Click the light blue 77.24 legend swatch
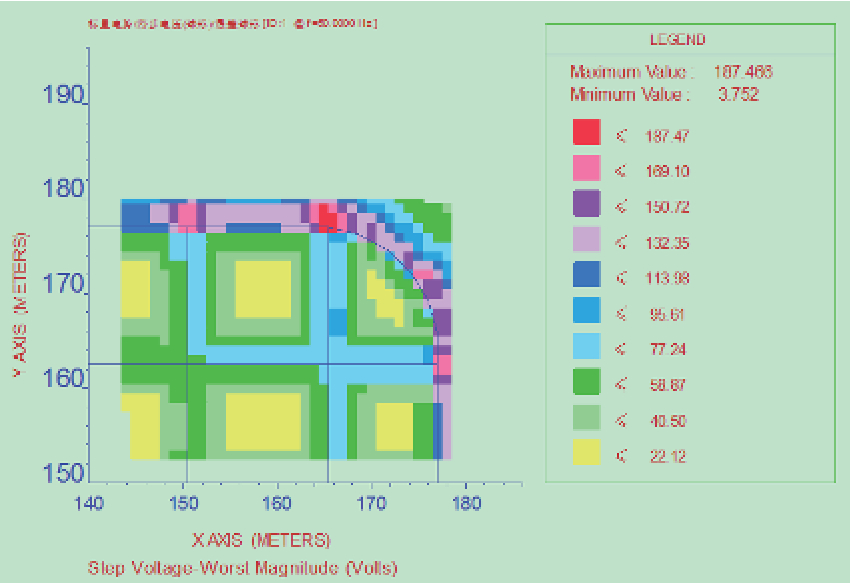The width and height of the screenshot is (850, 583). [586, 349]
